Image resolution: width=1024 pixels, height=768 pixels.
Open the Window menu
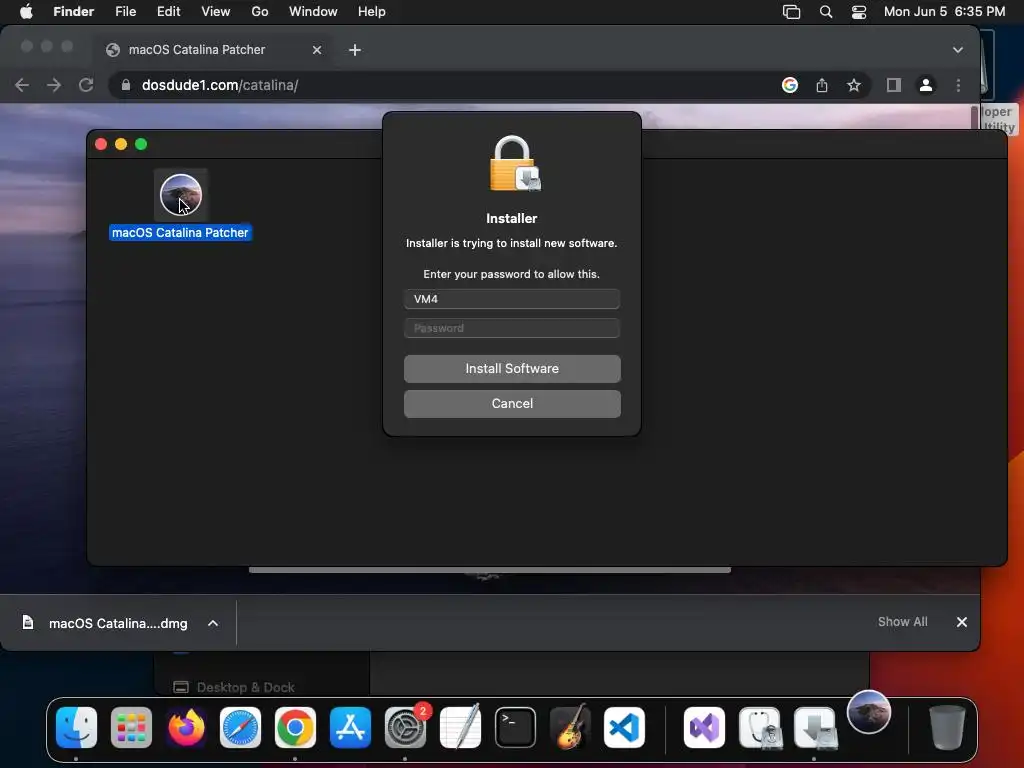pos(313,12)
